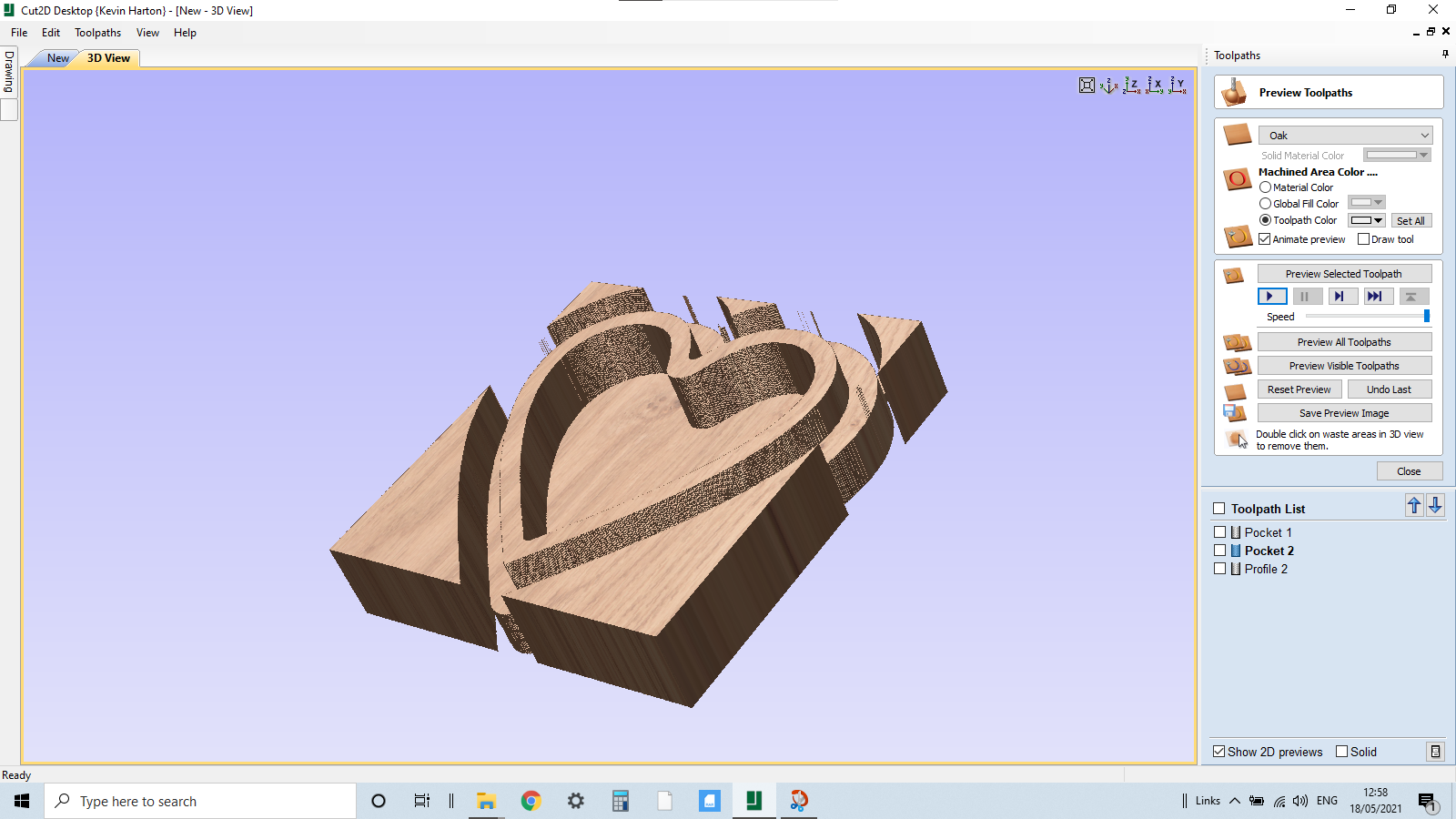Click the Reset Preview button
This screenshot has width=1456, height=819.
click(1299, 389)
